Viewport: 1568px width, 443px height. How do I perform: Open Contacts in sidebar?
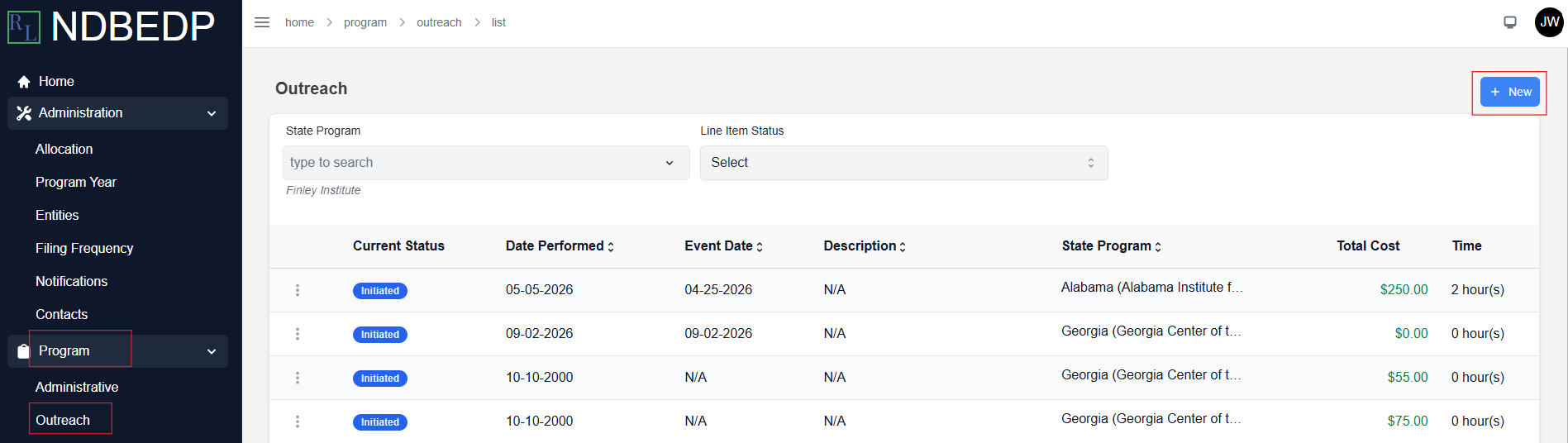(x=61, y=315)
